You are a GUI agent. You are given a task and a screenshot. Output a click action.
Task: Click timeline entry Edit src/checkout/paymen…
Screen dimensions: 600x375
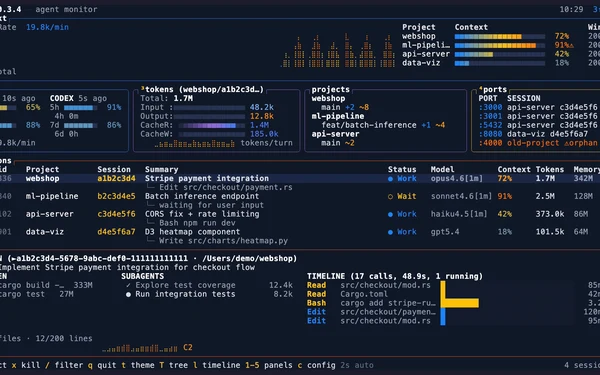[x=371, y=312]
